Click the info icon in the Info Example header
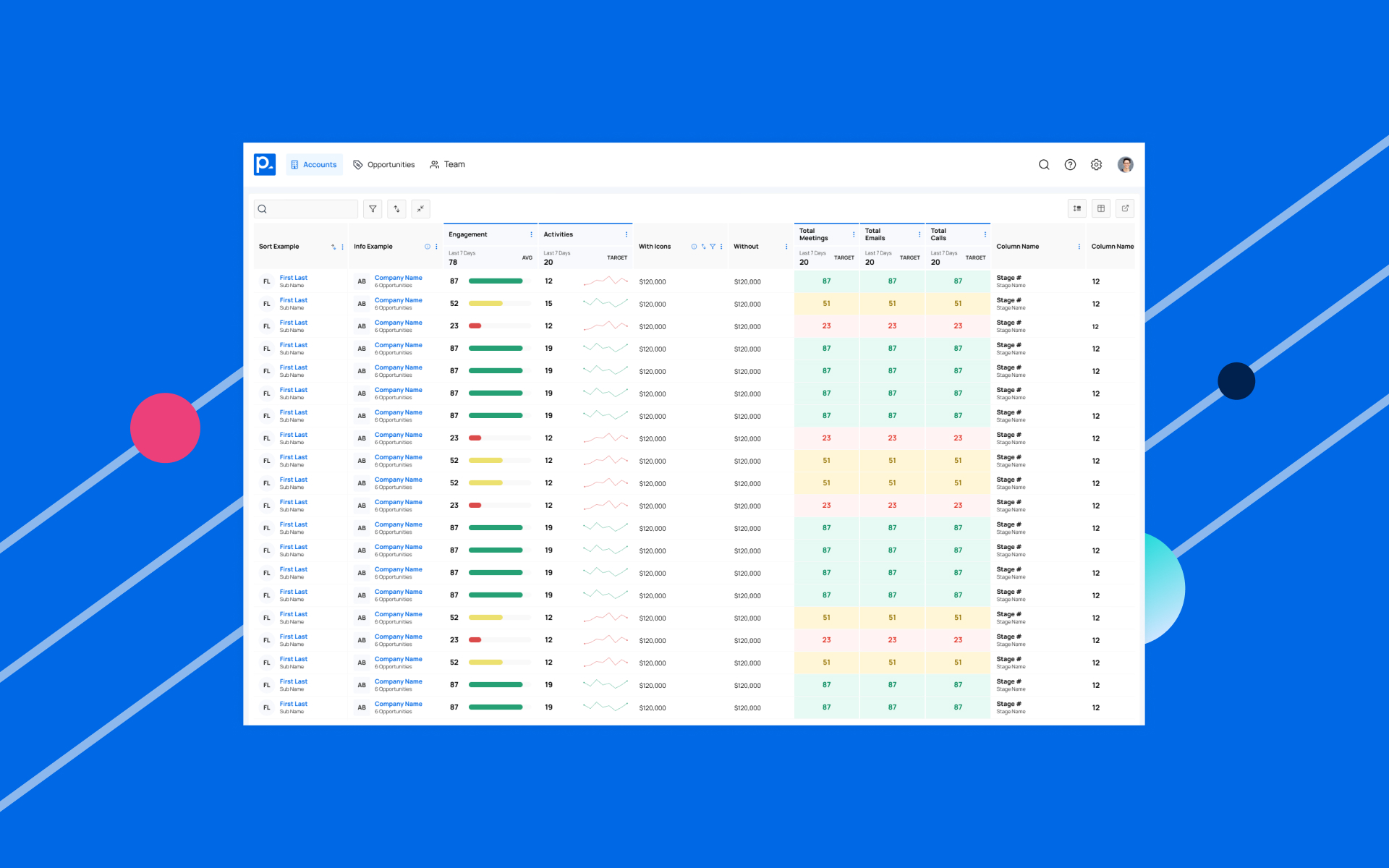This screenshot has width=1389, height=868. 428,246
